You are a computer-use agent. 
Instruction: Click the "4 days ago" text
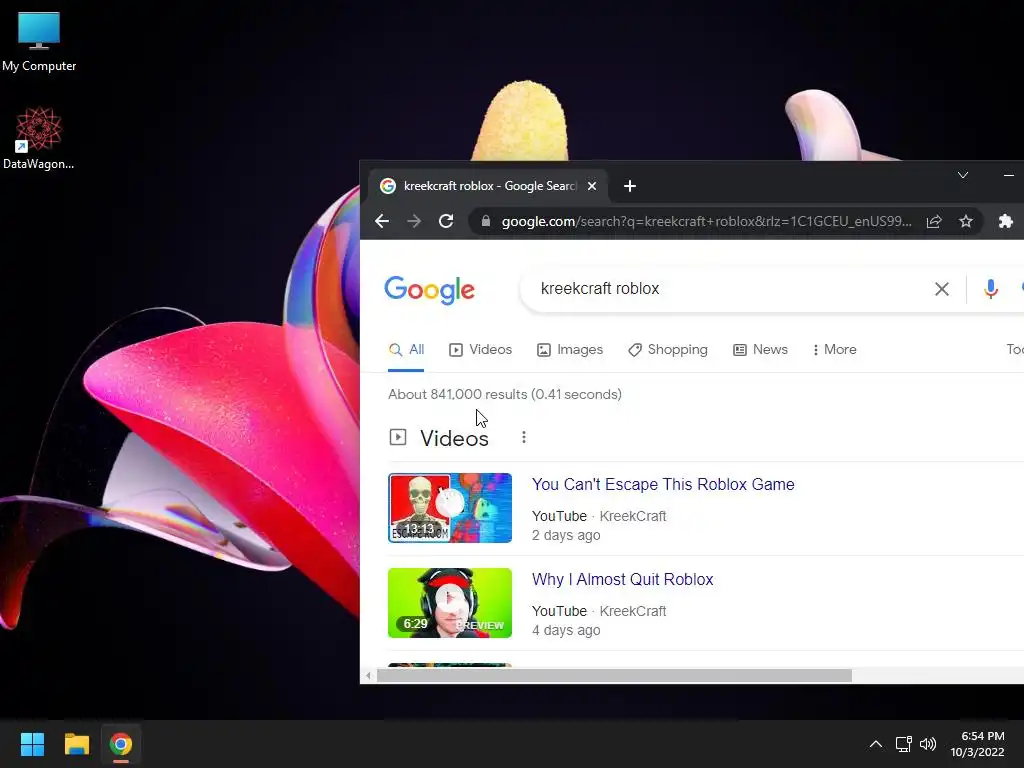(x=566, y=630)
